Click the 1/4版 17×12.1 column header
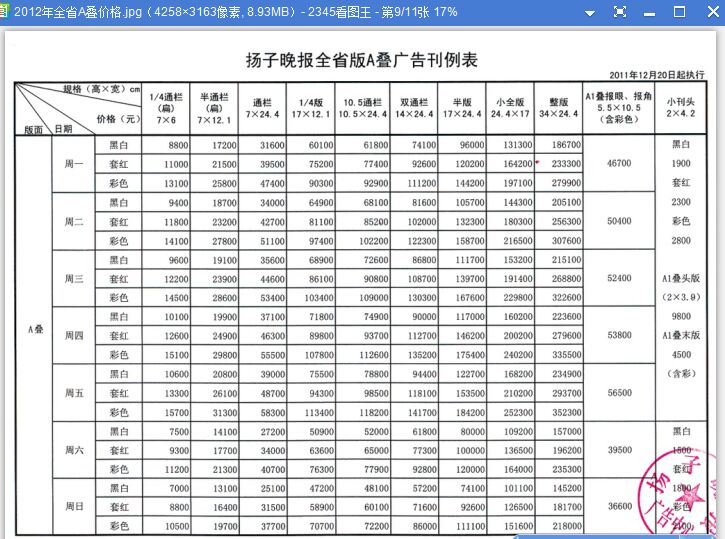 tap(311, 108)
